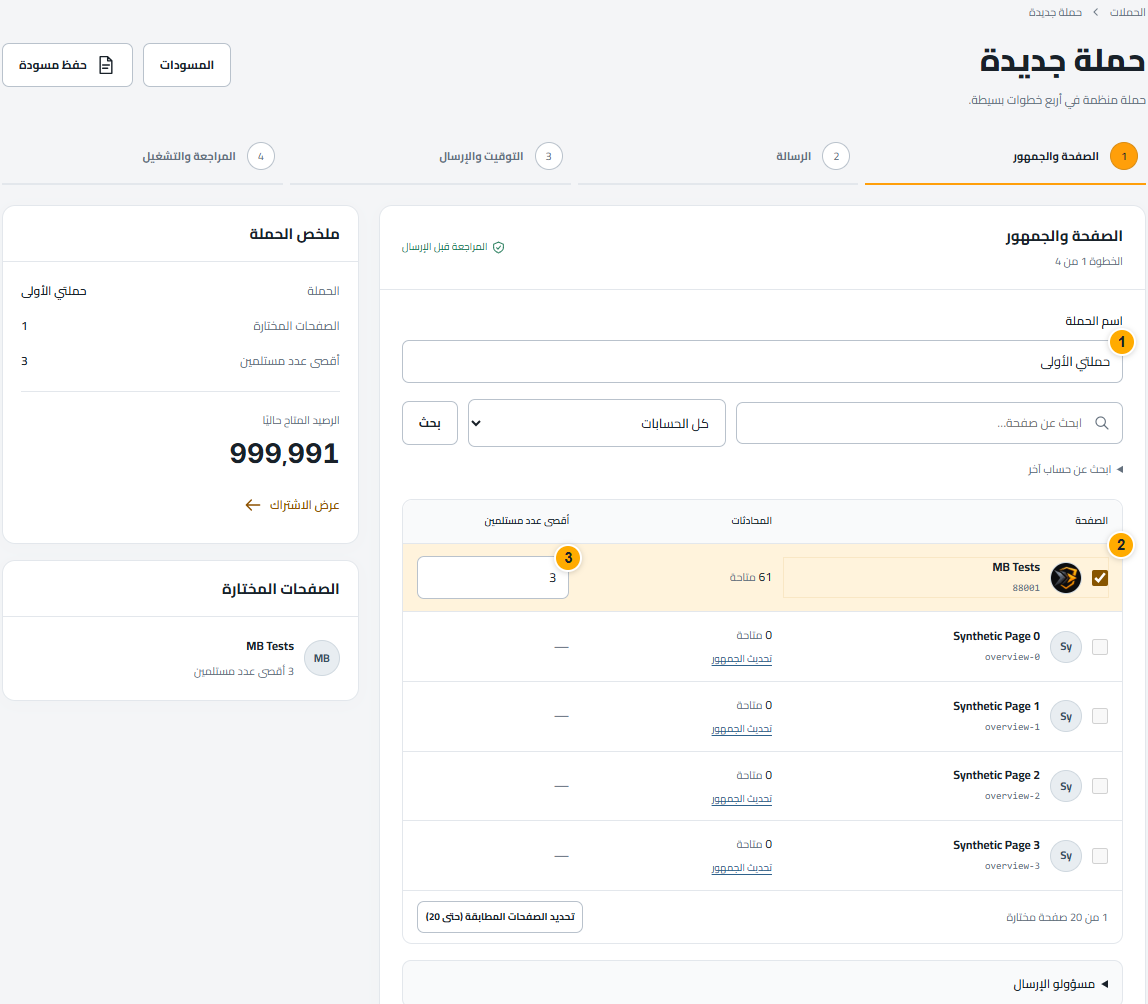Click the الصفحة column header
The height and width of the screenshot is (1004, 1148).
(x=1092, y=521)
